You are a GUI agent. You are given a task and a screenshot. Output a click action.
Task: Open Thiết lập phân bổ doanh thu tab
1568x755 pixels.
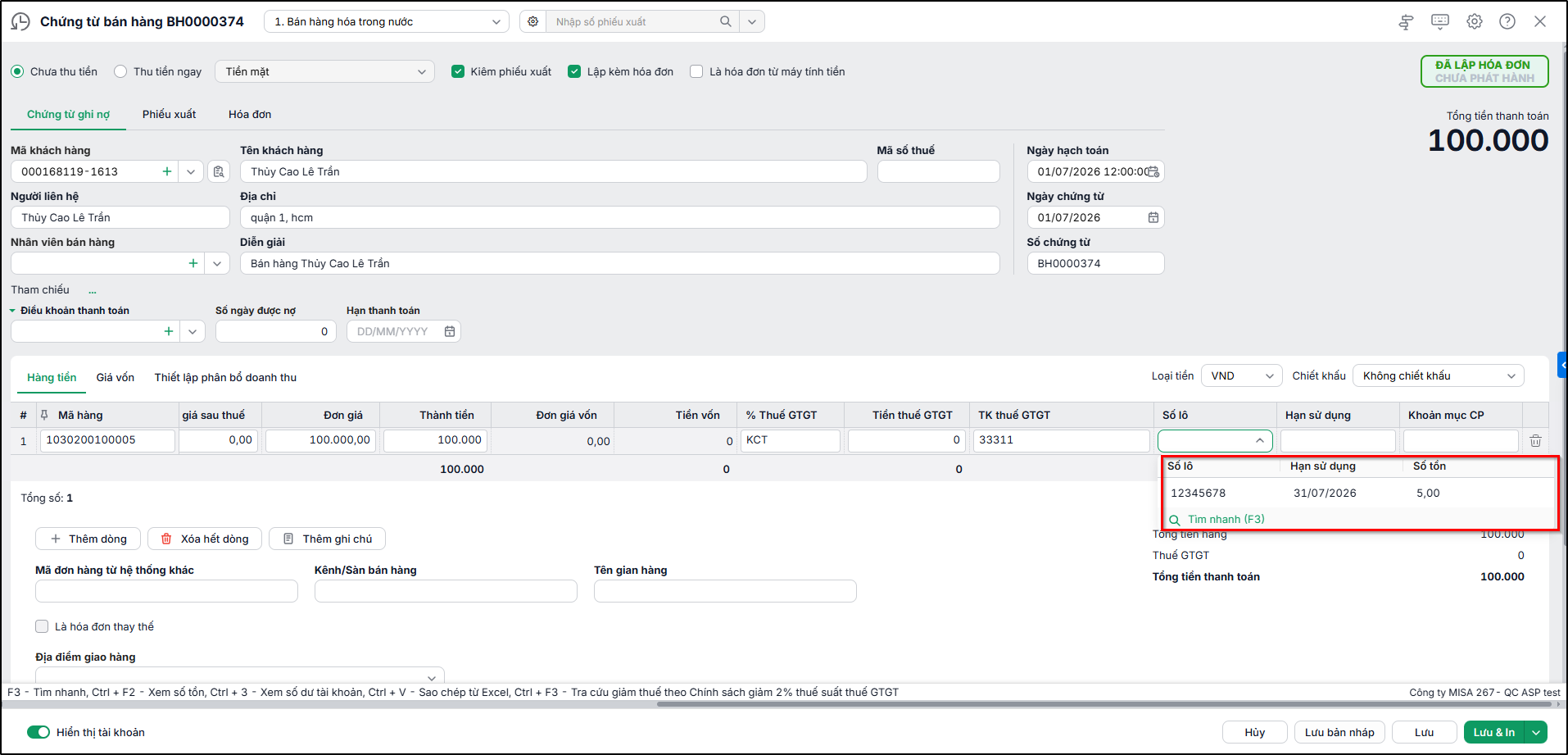[x=225, y=377]
